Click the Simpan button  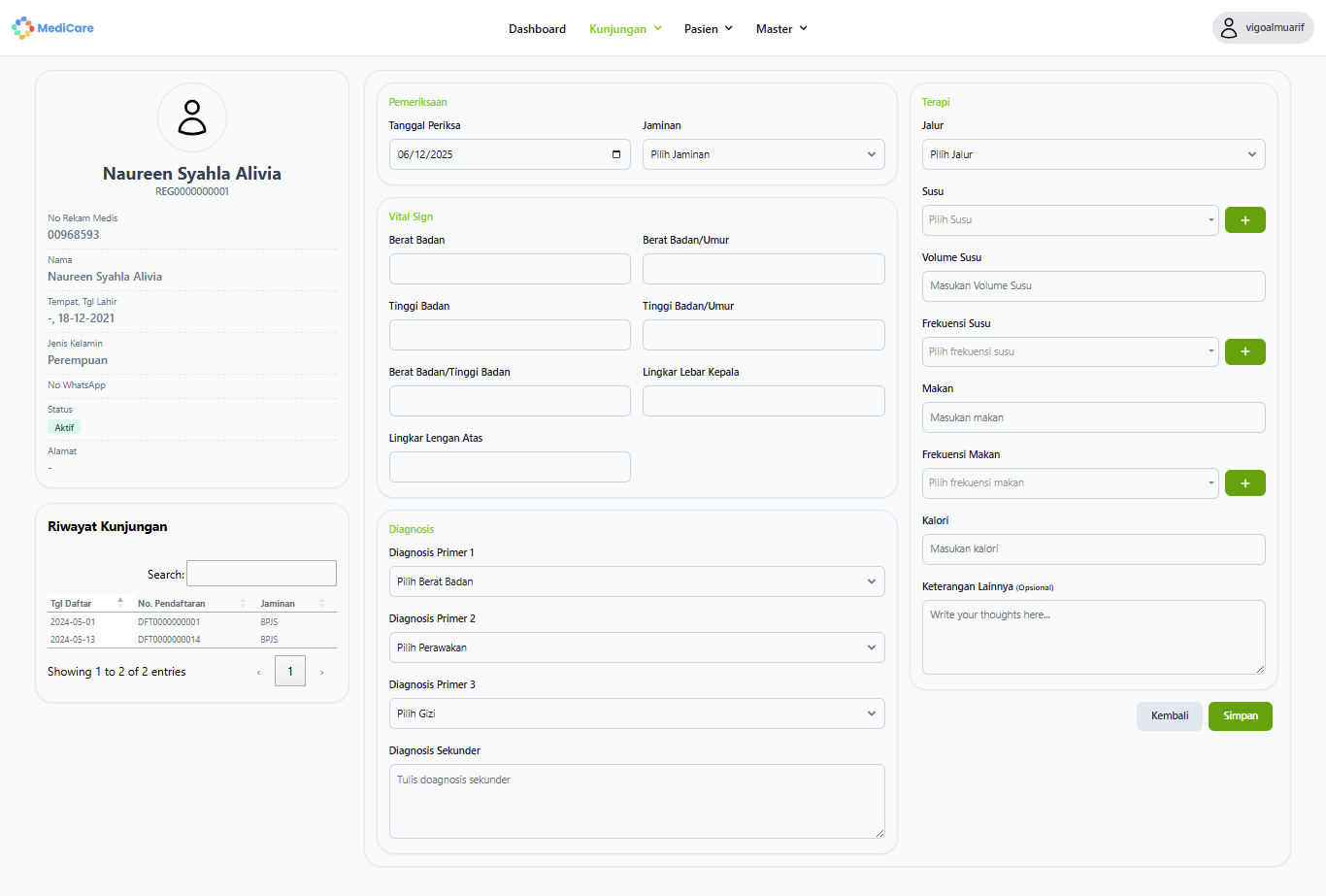1241,716
